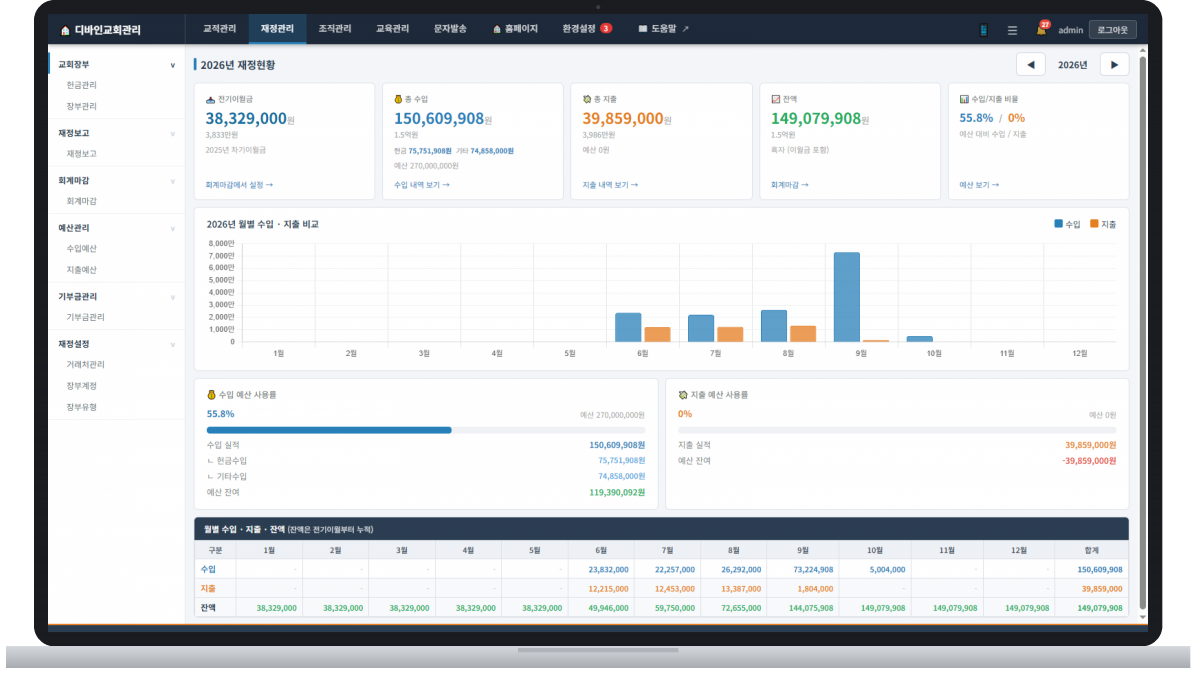
Task: Click the admin username in header
Action: 1070,31
